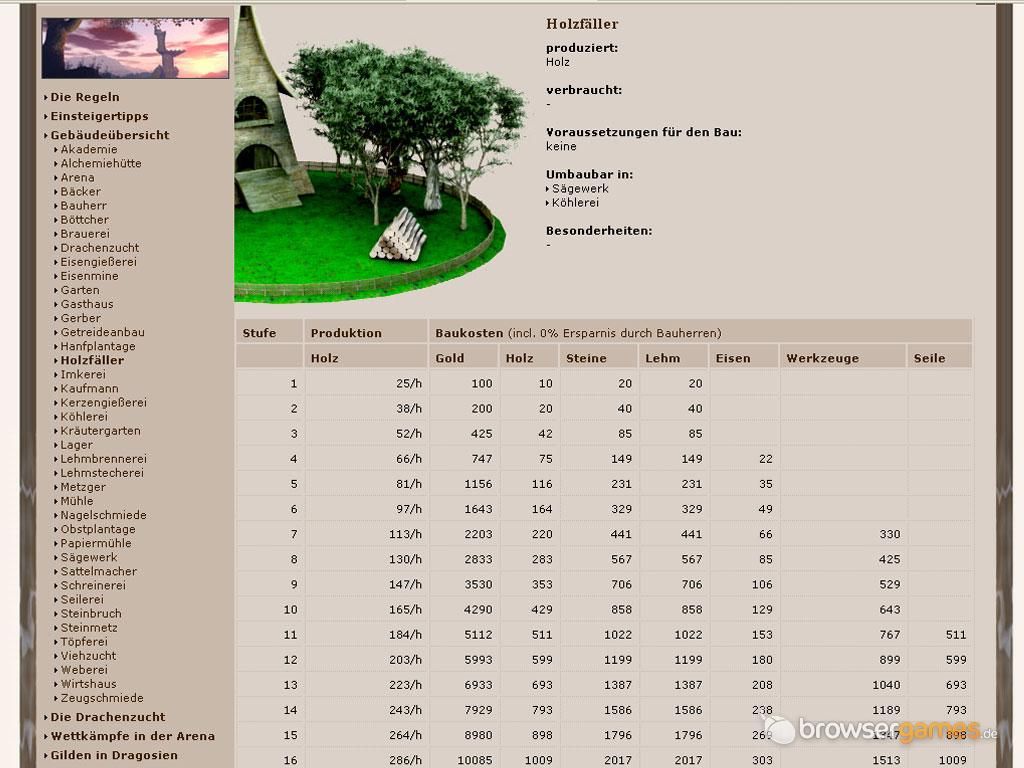Open Sägewerk in the sidebar list
This screenshot has width=1024, height=768.
point(89,558)
